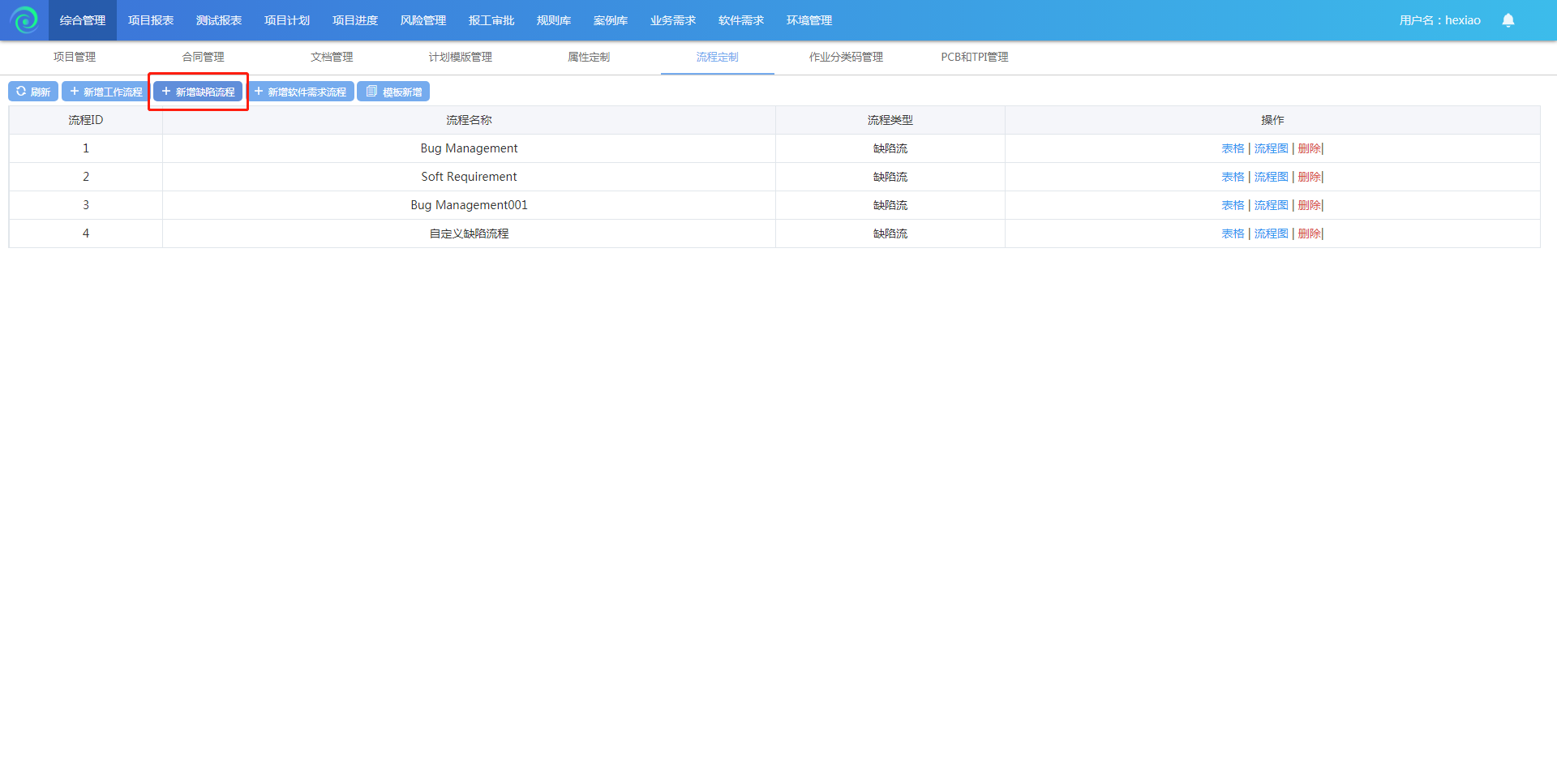Select the Soft Requirement name cell
The image size is (1557, 784).
[x=469, y=177]
